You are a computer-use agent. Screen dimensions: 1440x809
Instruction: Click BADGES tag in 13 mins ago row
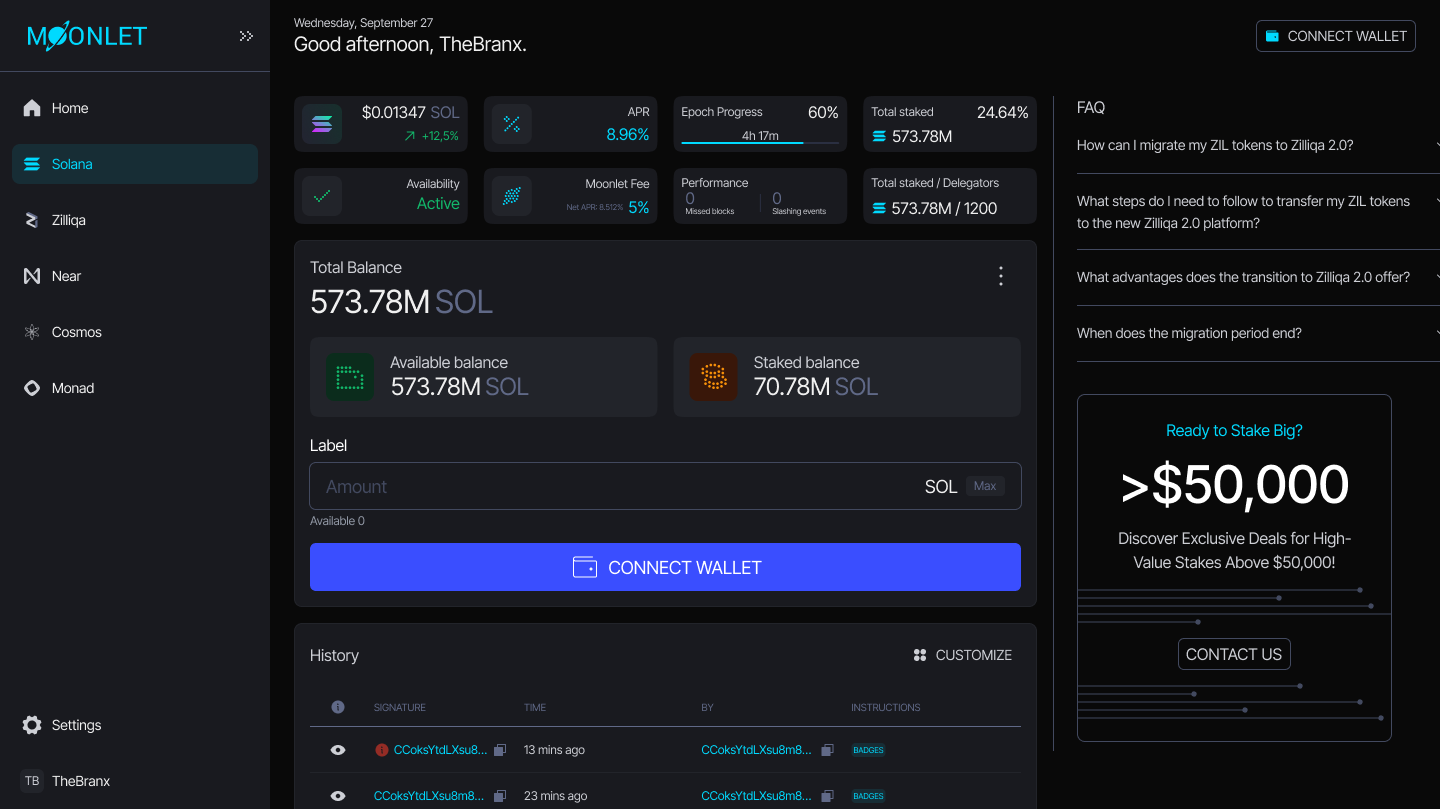point(868,750)
